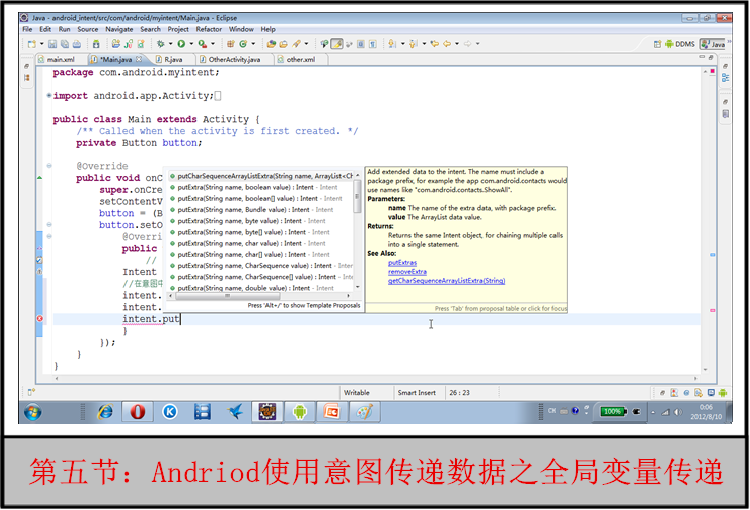This screenshot has height=510, width=750.
Task: Click the External Tools run icon
Action: point(203,44)
